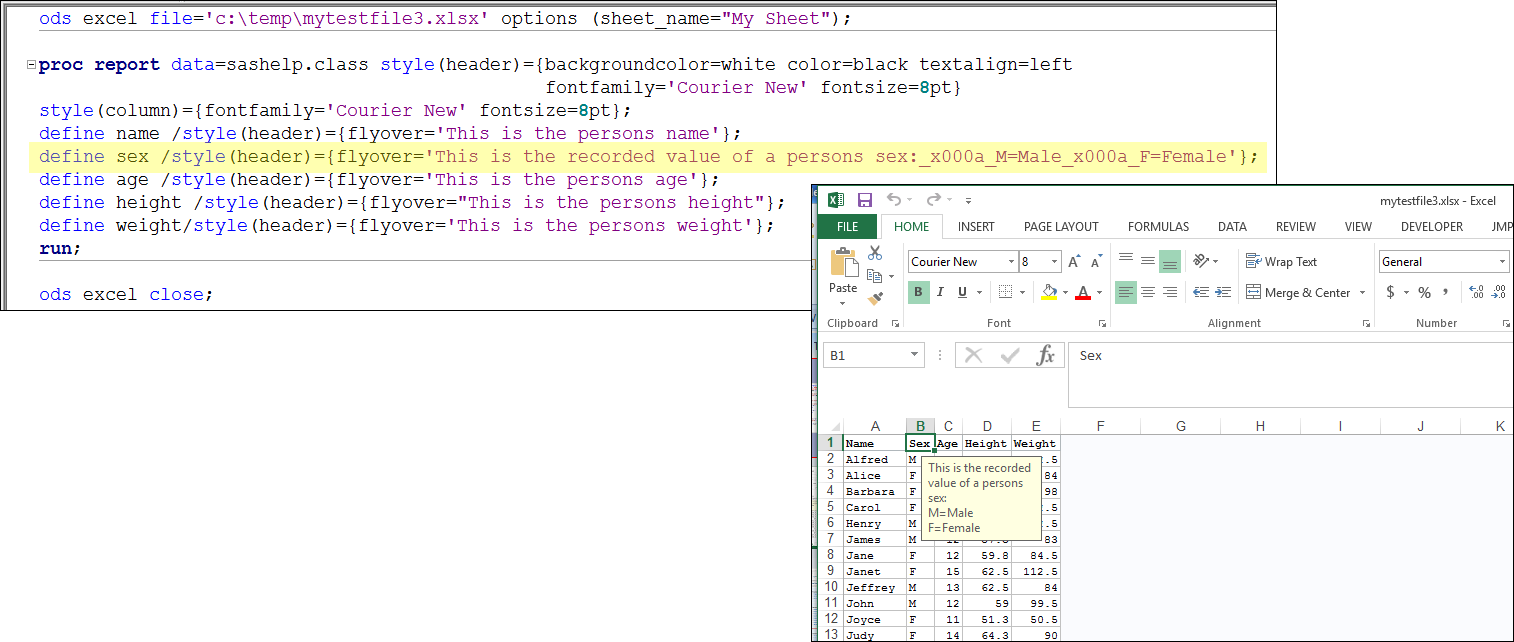Click the Cut scissors icon
The height and width of the screenshot is (642, 1514).
click(x=875, y=254)
